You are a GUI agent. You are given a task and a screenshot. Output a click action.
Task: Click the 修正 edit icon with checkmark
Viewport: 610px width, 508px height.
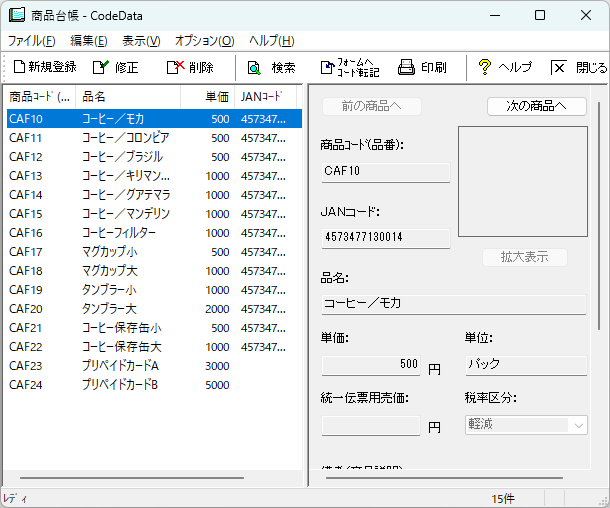[101, 67]
